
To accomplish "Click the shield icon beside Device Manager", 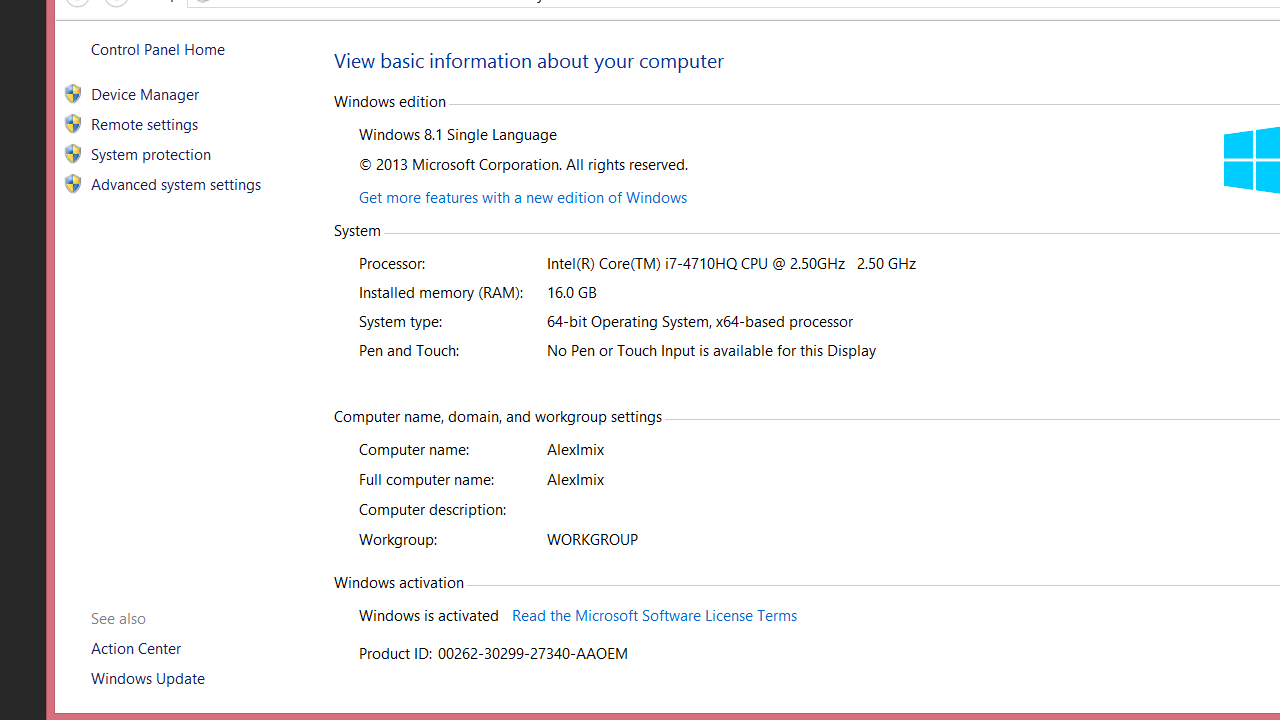I will coord(73,94).
